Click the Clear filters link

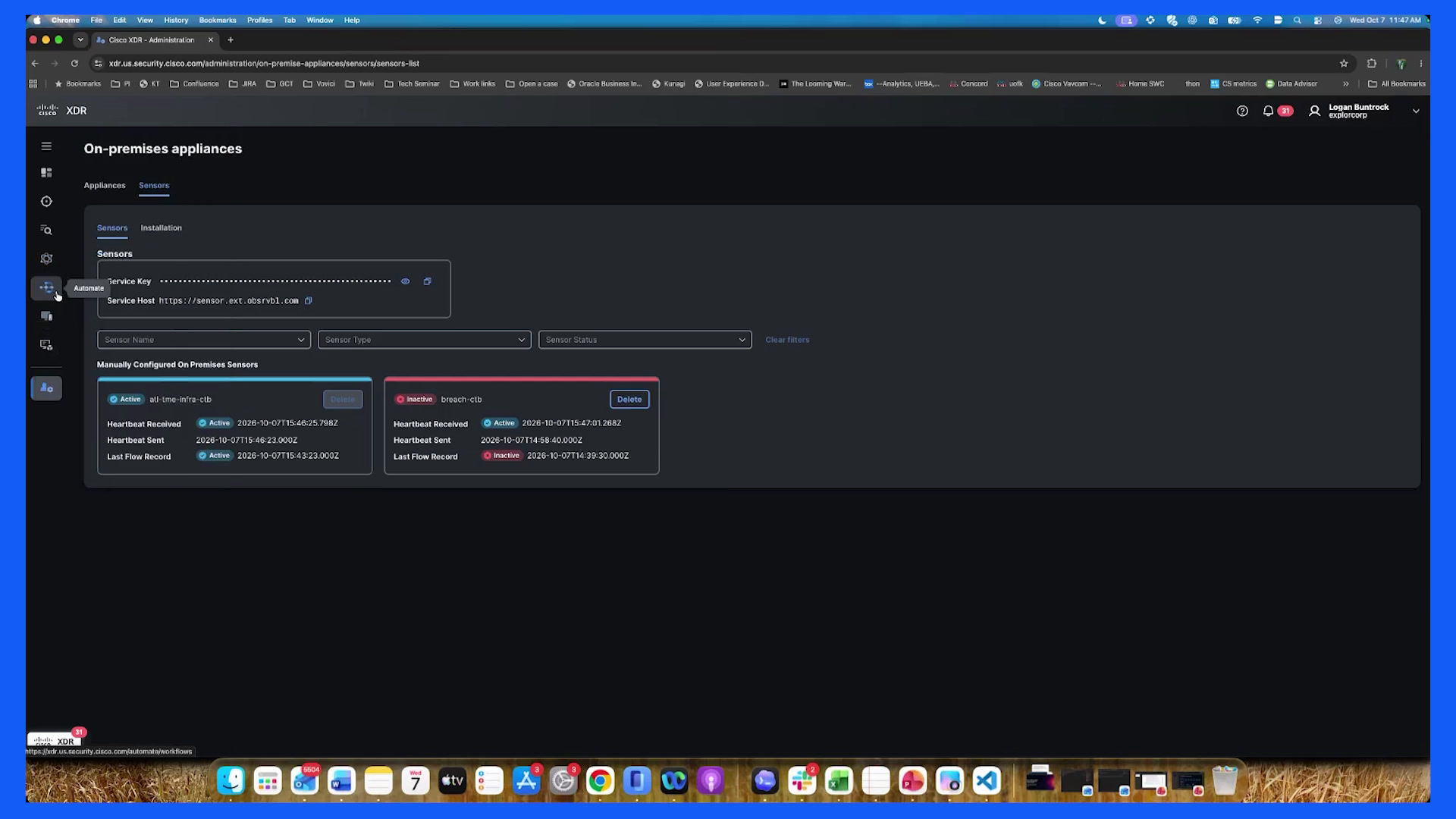787,340
